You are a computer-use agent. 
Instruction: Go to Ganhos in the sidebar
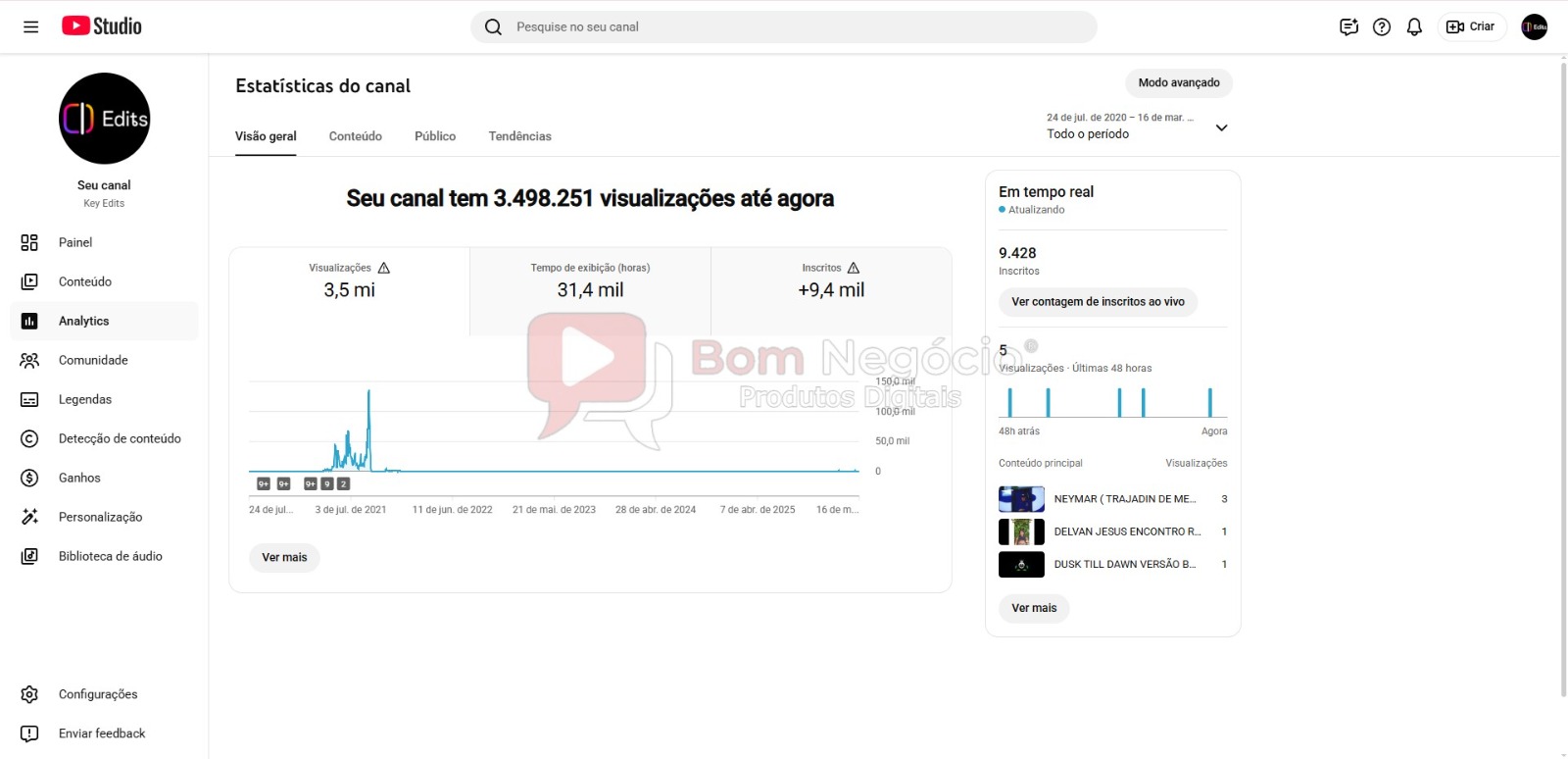(79, 478)
